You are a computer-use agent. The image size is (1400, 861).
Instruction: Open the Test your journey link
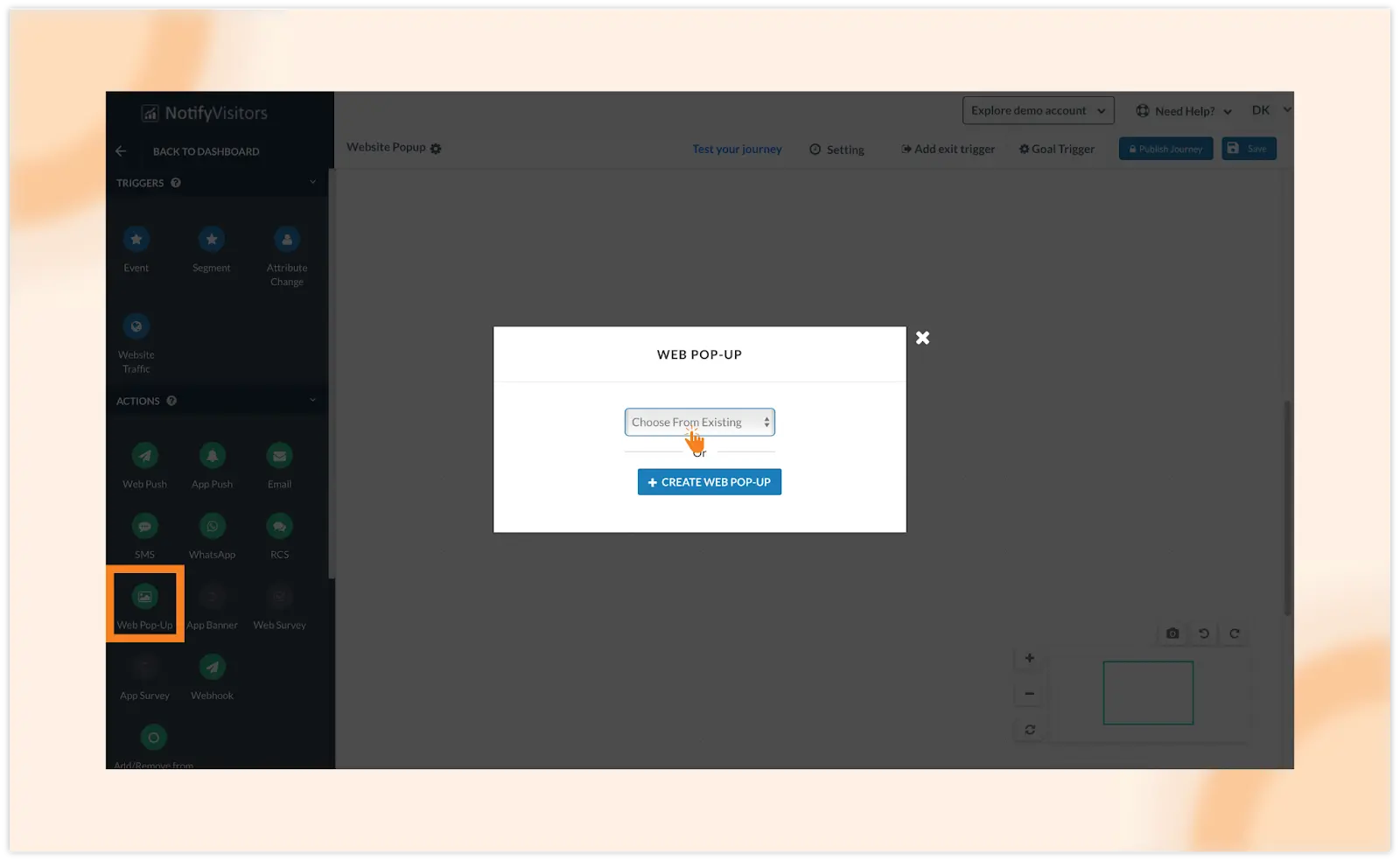pos(737,150)
